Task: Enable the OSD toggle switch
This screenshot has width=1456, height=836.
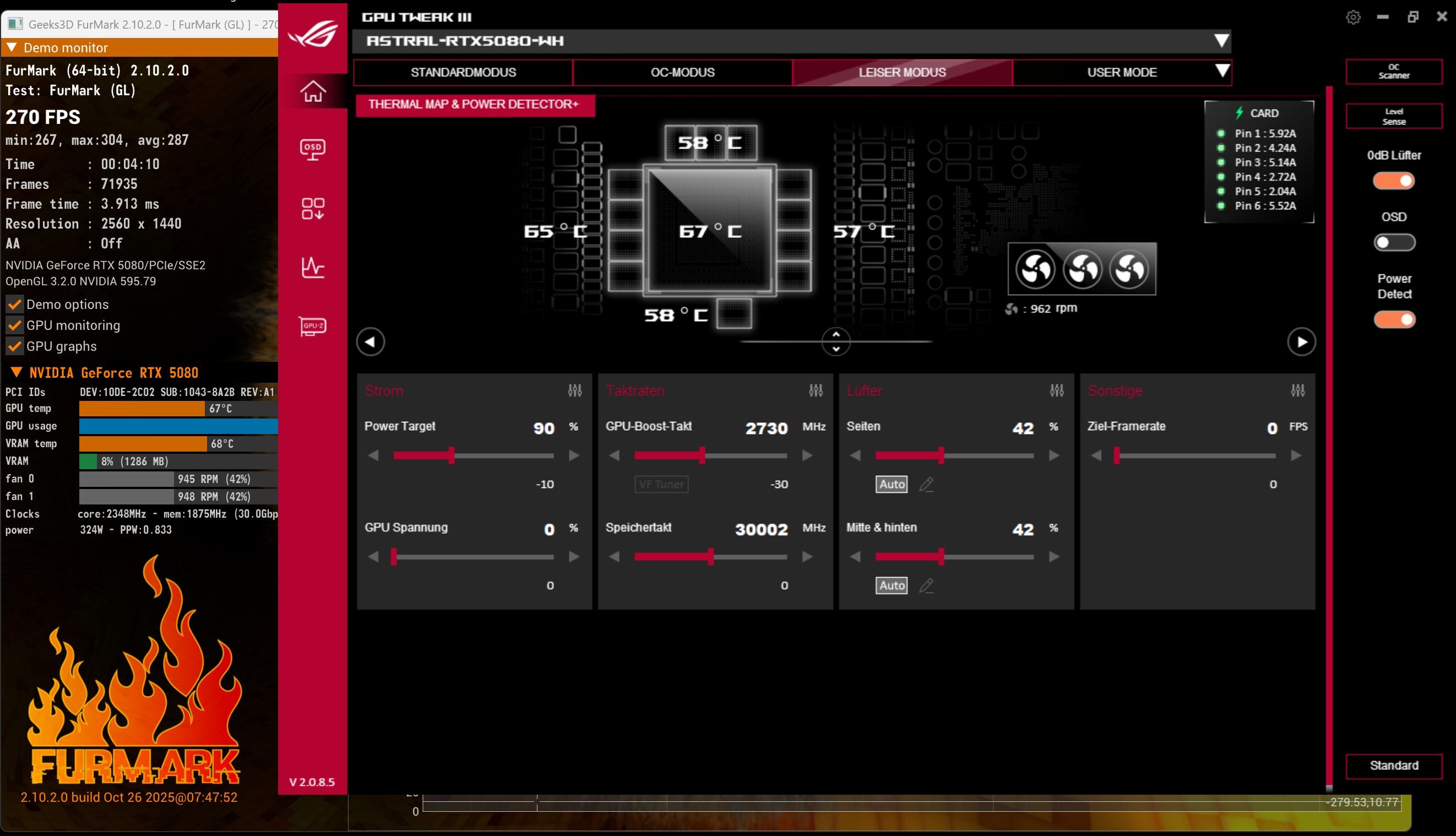Action: [x=1393, y=243]
